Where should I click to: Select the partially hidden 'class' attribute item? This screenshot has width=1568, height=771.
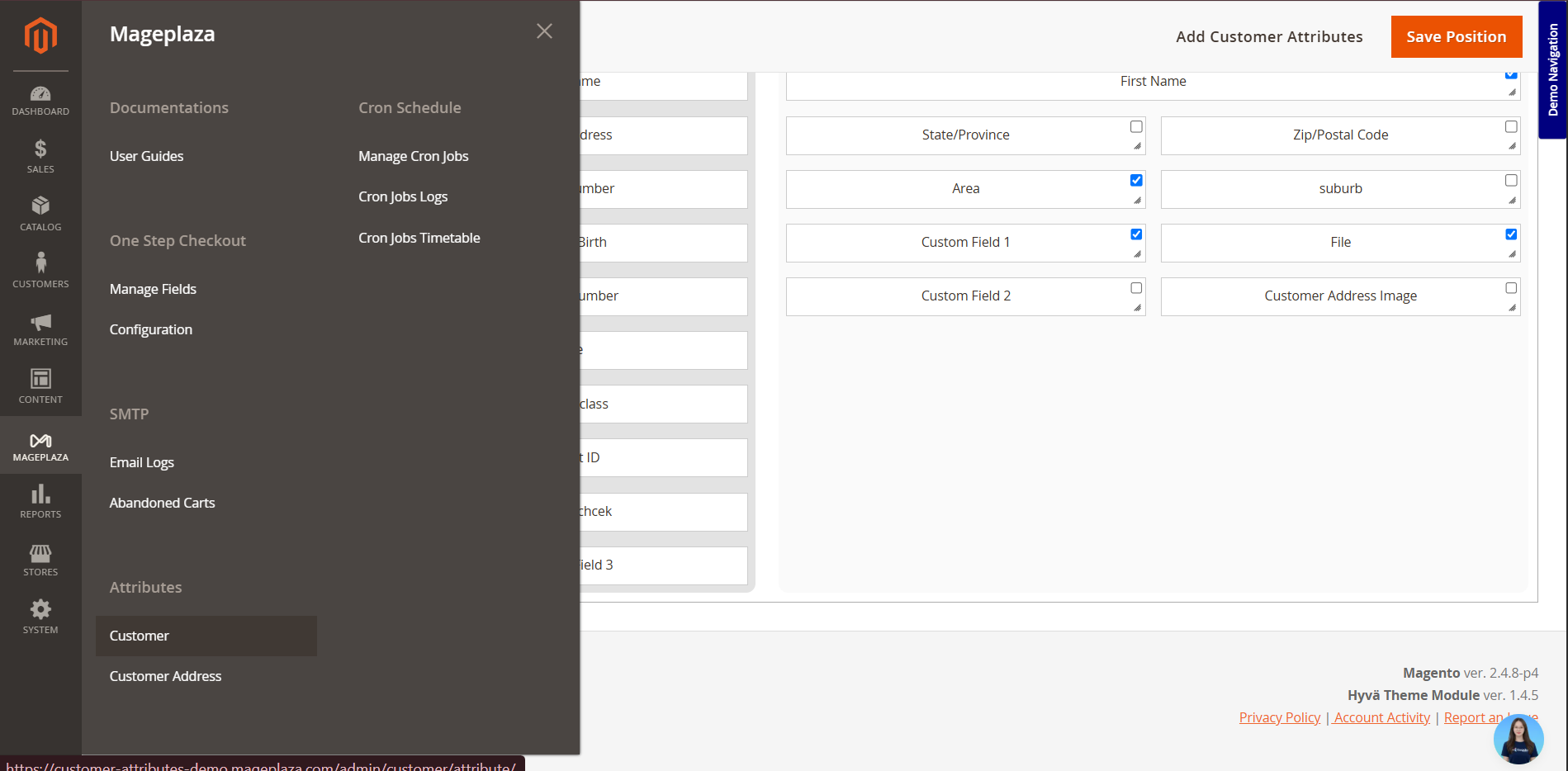pos(664,404)
